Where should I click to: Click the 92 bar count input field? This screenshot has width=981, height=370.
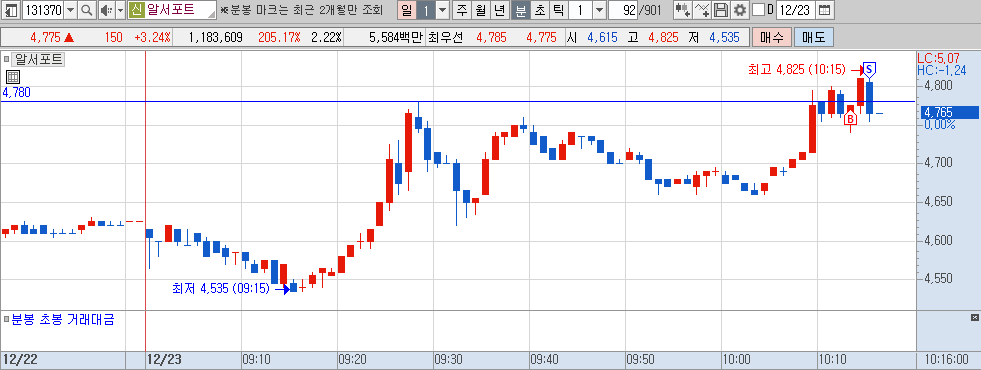[x=623, y=10]
